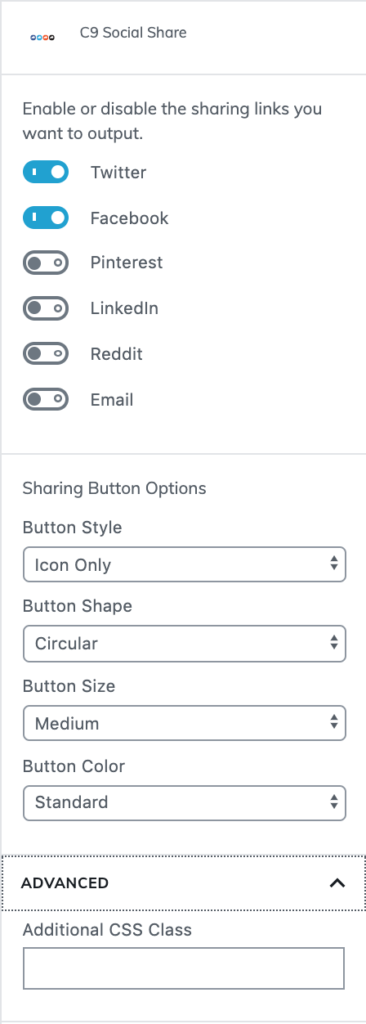
Task: Focus the Additional CSS Class field
Action: click(184, 968)
